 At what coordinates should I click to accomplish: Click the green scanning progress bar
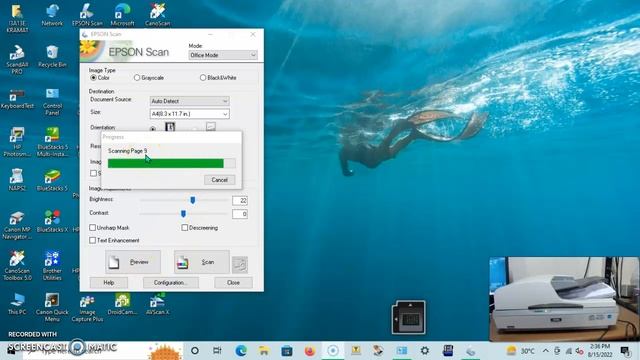pos(171,164)
